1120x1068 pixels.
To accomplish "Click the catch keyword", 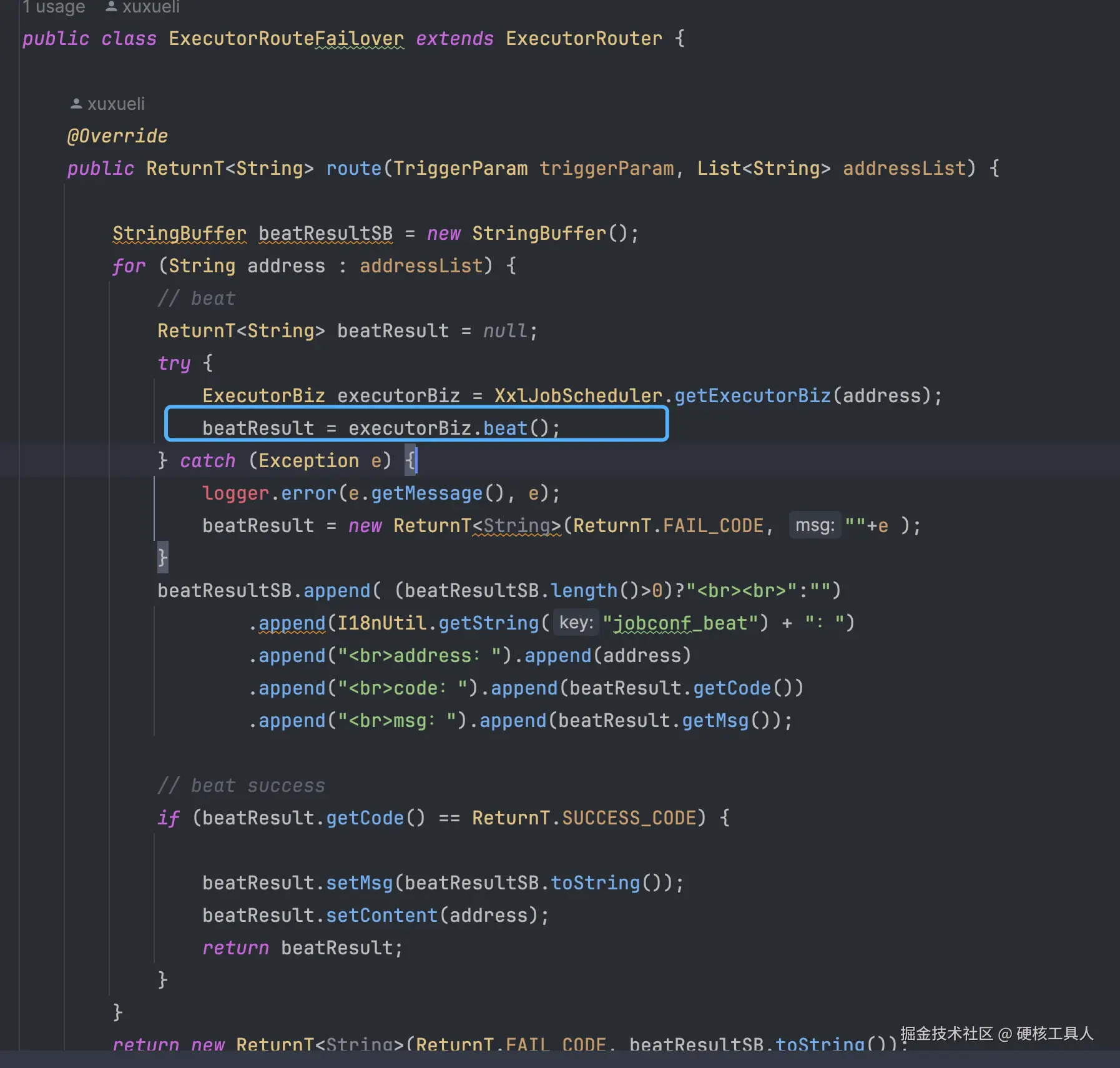I will click(207, 461).
